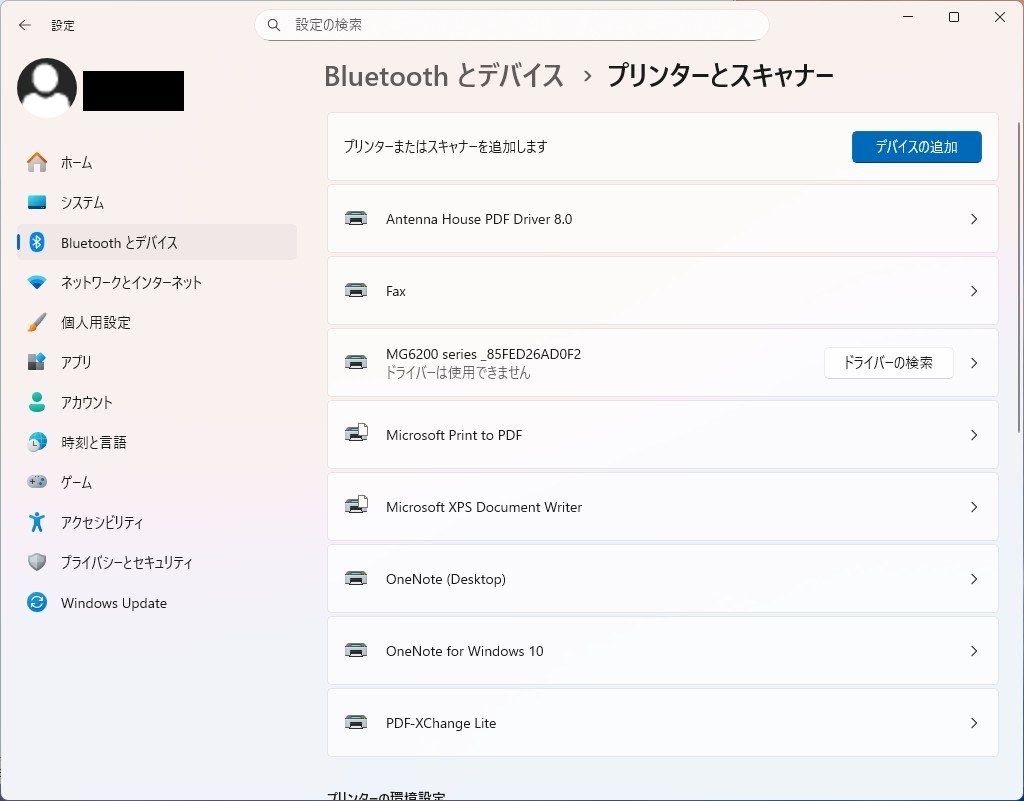The width and height of the screenshot is (1024, 801).
Task: Open プライバシーとセキュリティ settings
Action: 157,562
